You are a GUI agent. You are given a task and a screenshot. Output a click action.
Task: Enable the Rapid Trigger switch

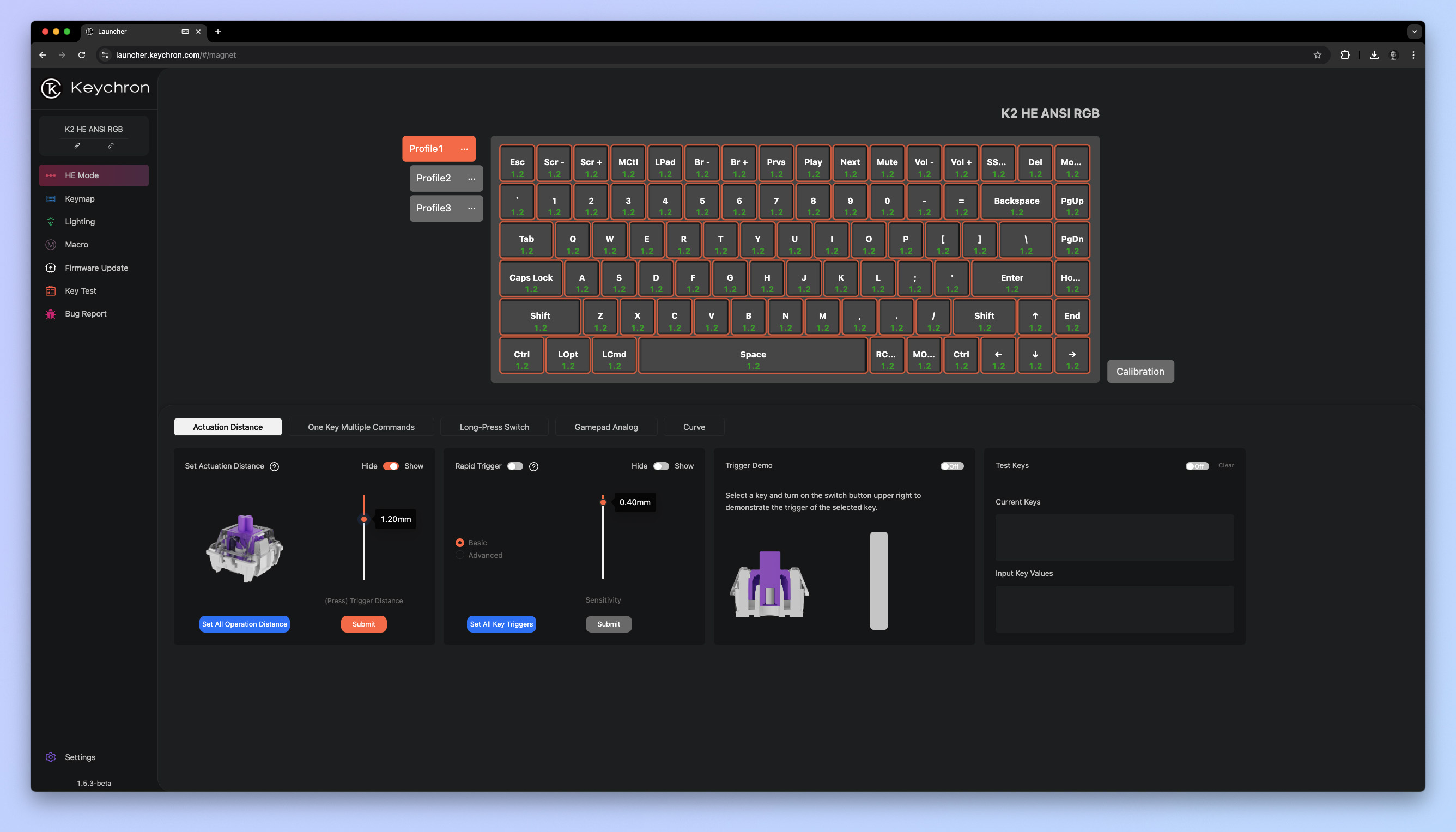(x=515, y=466)
